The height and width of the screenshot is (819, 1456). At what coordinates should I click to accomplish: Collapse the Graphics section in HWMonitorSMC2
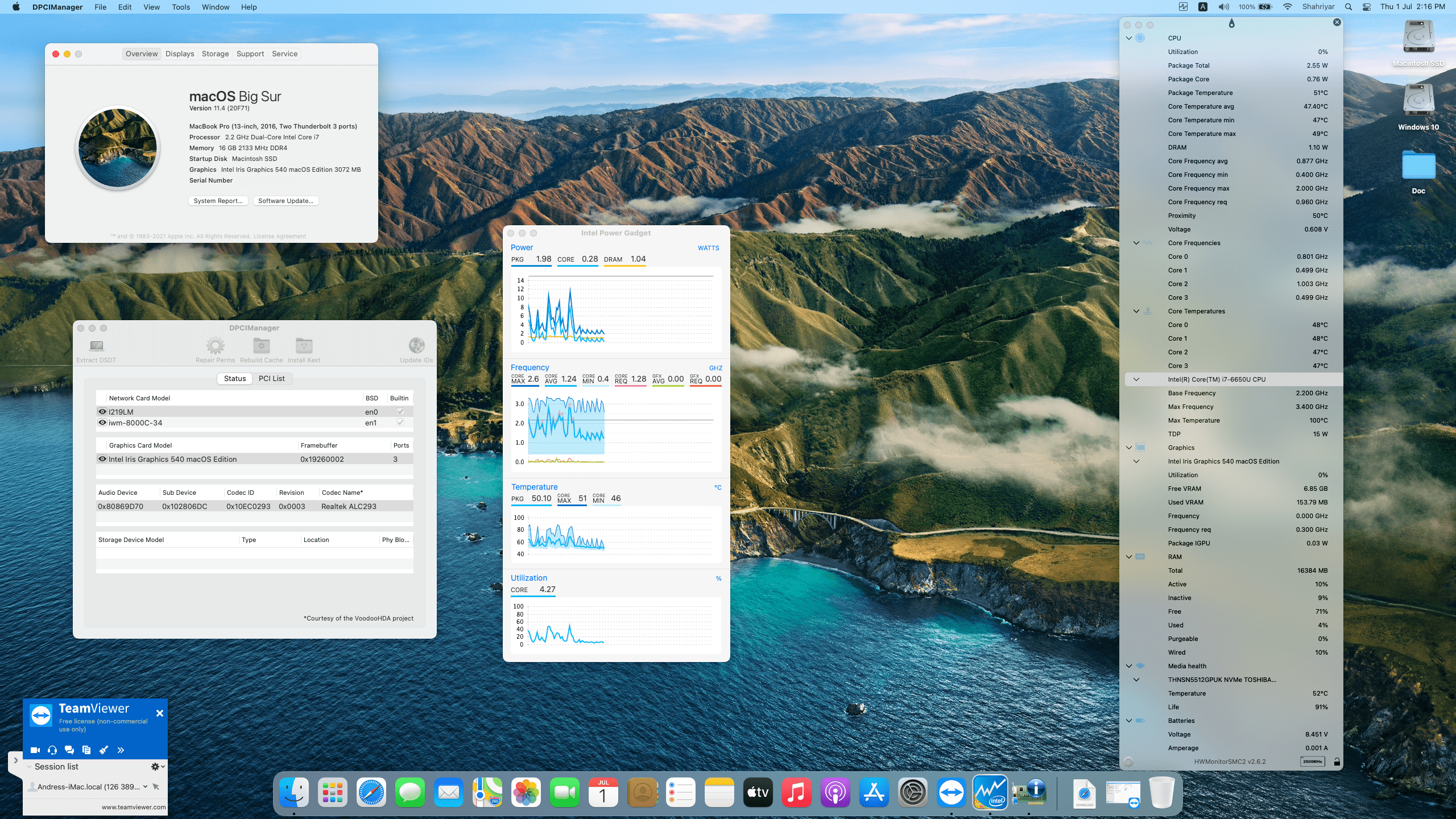pyautogui.click(x=1129, y=448)
